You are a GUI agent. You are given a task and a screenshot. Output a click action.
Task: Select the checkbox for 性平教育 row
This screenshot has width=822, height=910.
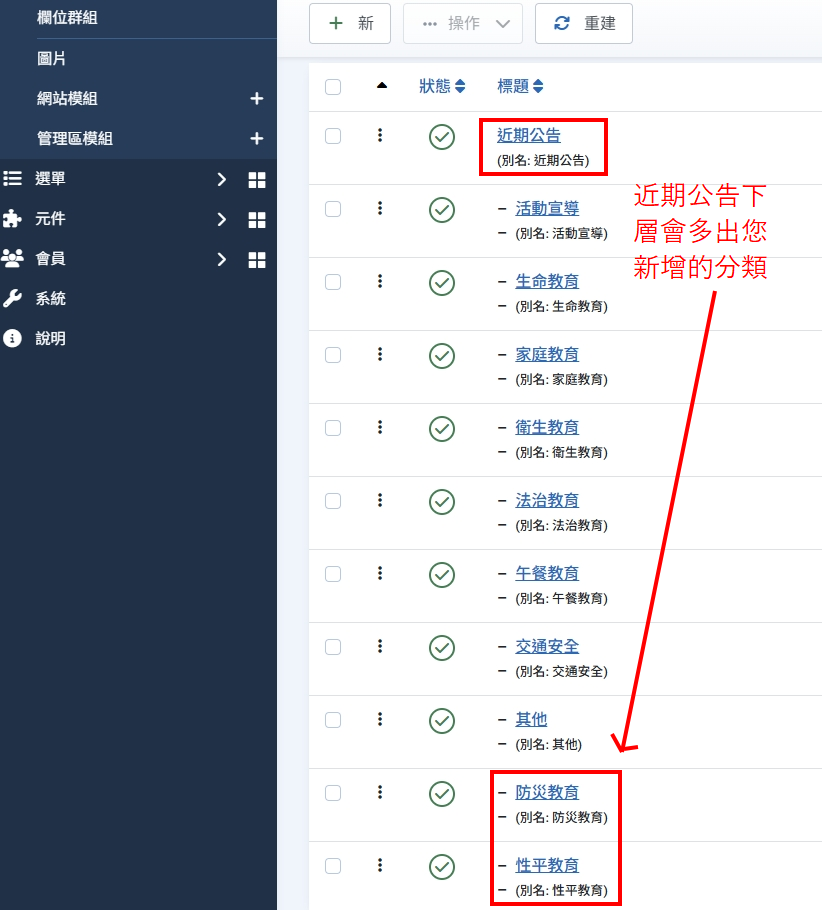(x=333, y=866)
